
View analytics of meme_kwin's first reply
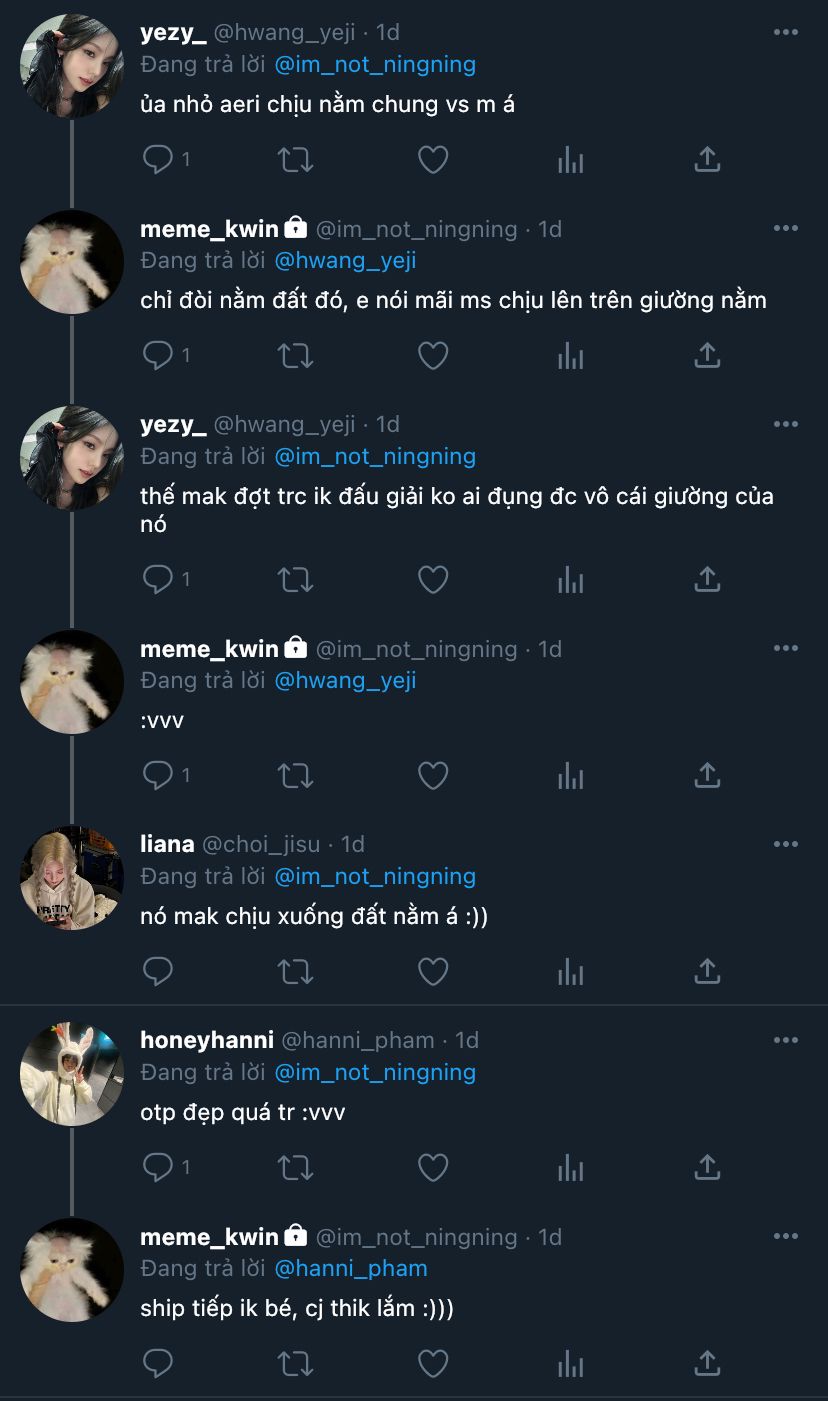click(570, 355)
